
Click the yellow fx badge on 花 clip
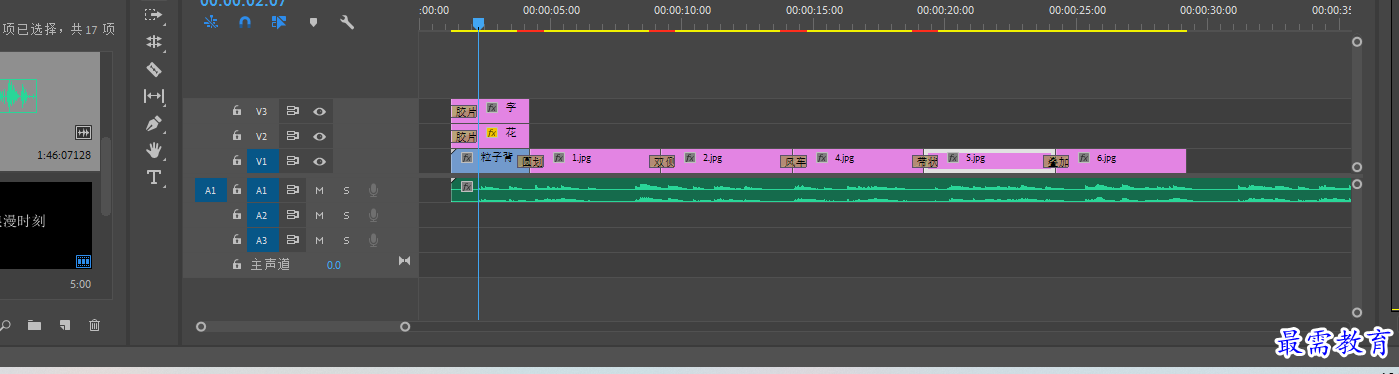point(492,132)
